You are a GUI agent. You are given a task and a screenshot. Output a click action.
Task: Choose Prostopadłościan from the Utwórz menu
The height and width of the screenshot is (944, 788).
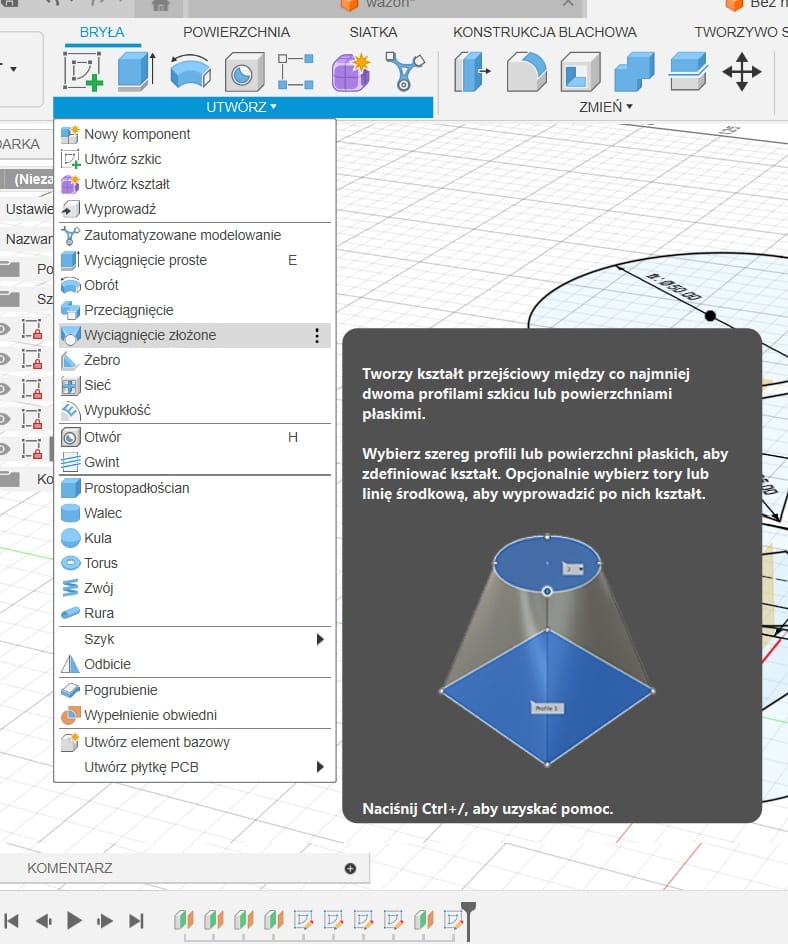pos(136,488)
